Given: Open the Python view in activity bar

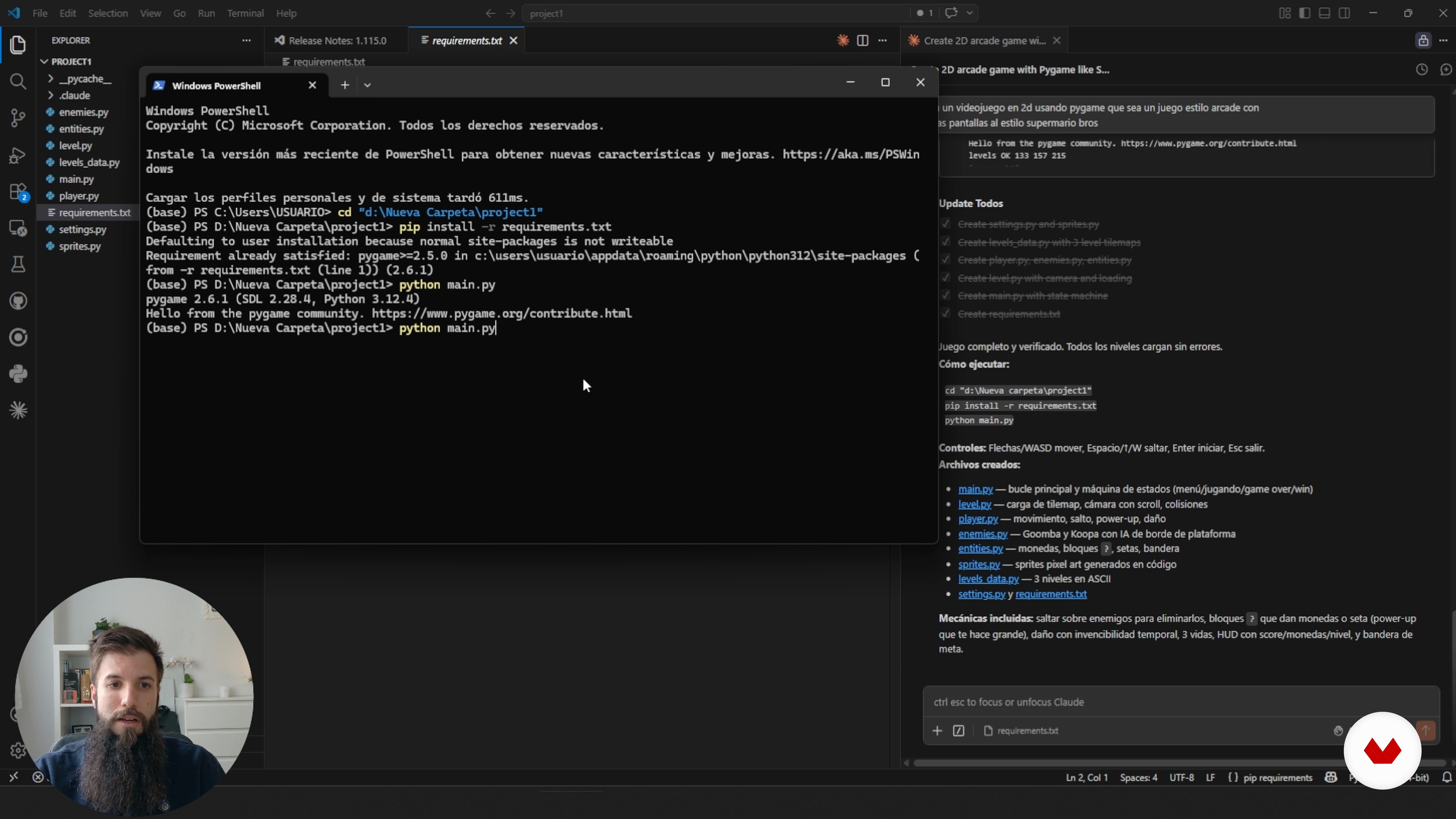Looking at the screenshot, I should pyautogui.click(x=18, y=374).
